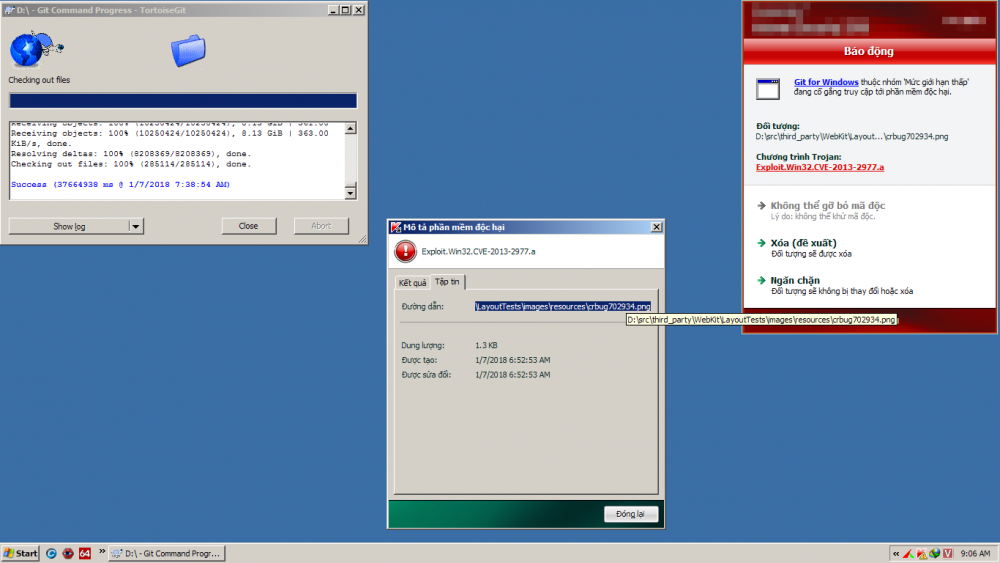Expand the quick launch overflow chevron
1000x563 pixels.
pyautogui.click(x=102, y=552)
